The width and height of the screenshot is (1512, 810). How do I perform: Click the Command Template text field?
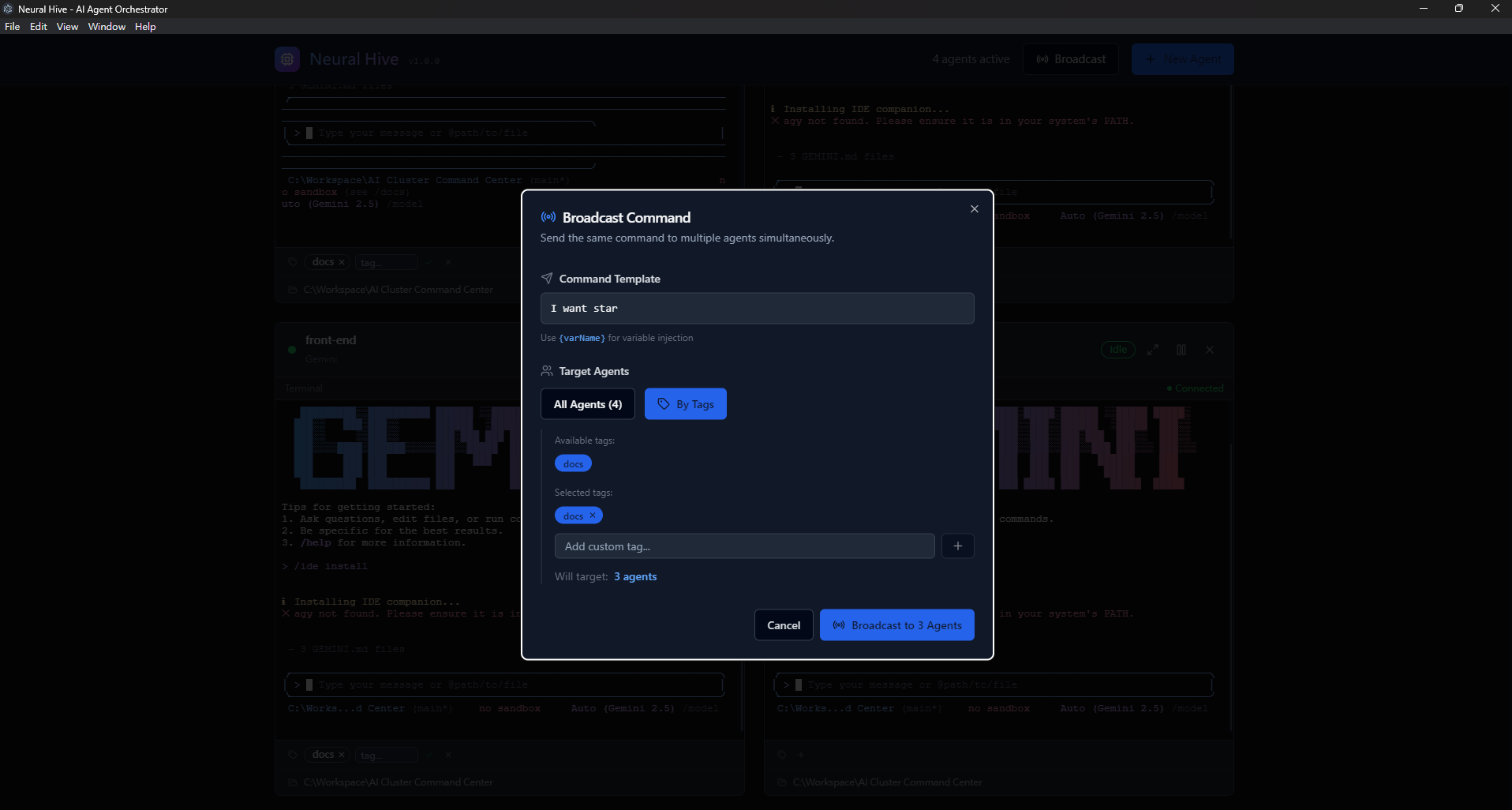pyautogui.click(x=757, y=308)
